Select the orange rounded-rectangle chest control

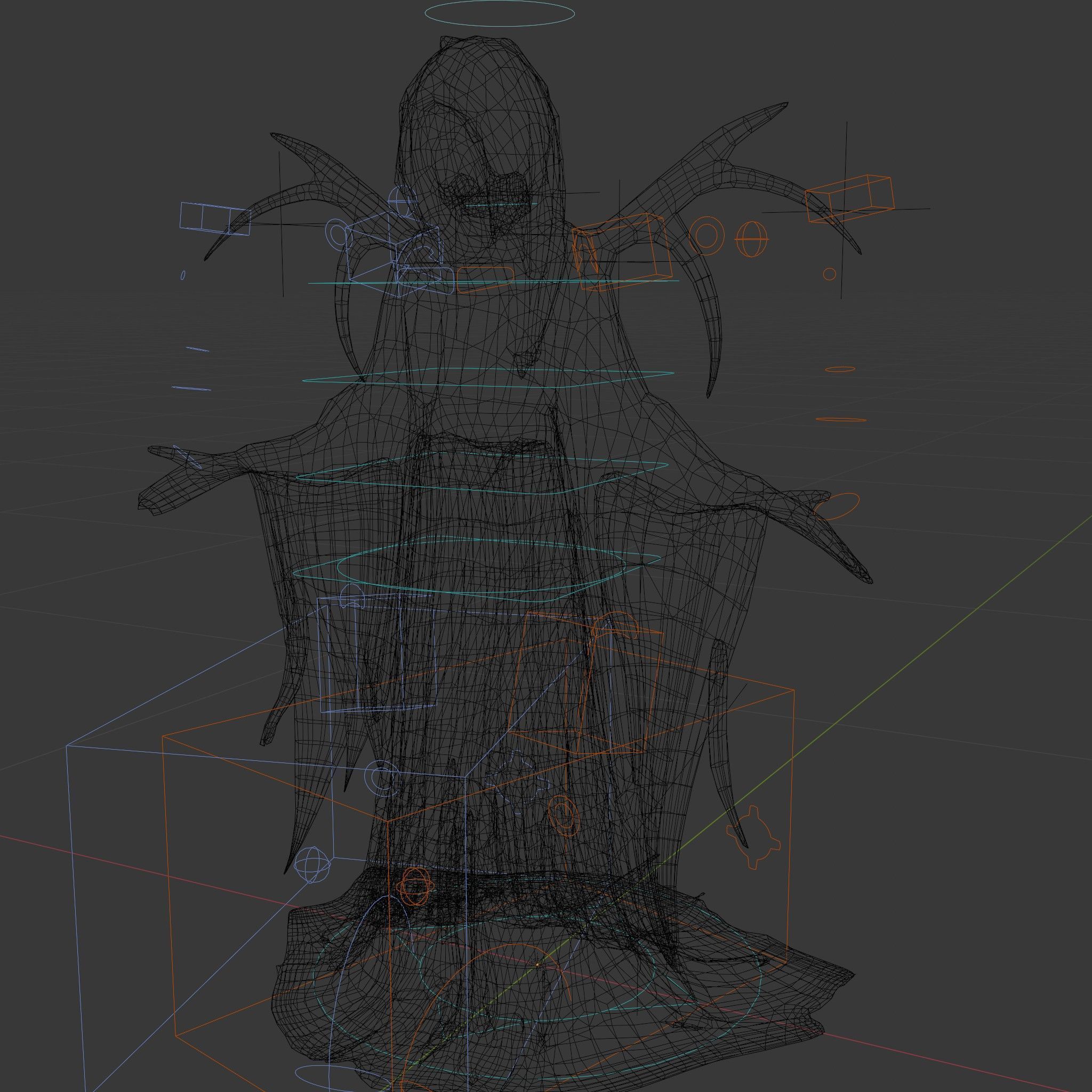486,280
